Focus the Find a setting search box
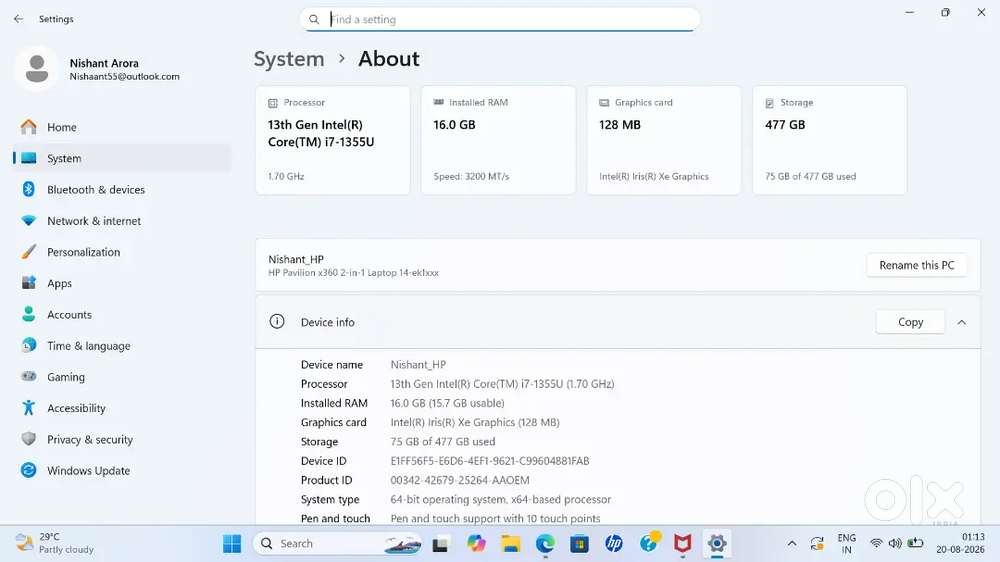The height and width of the screenshot is (562, 1000). pyautogui.click(x=500, y=19)
